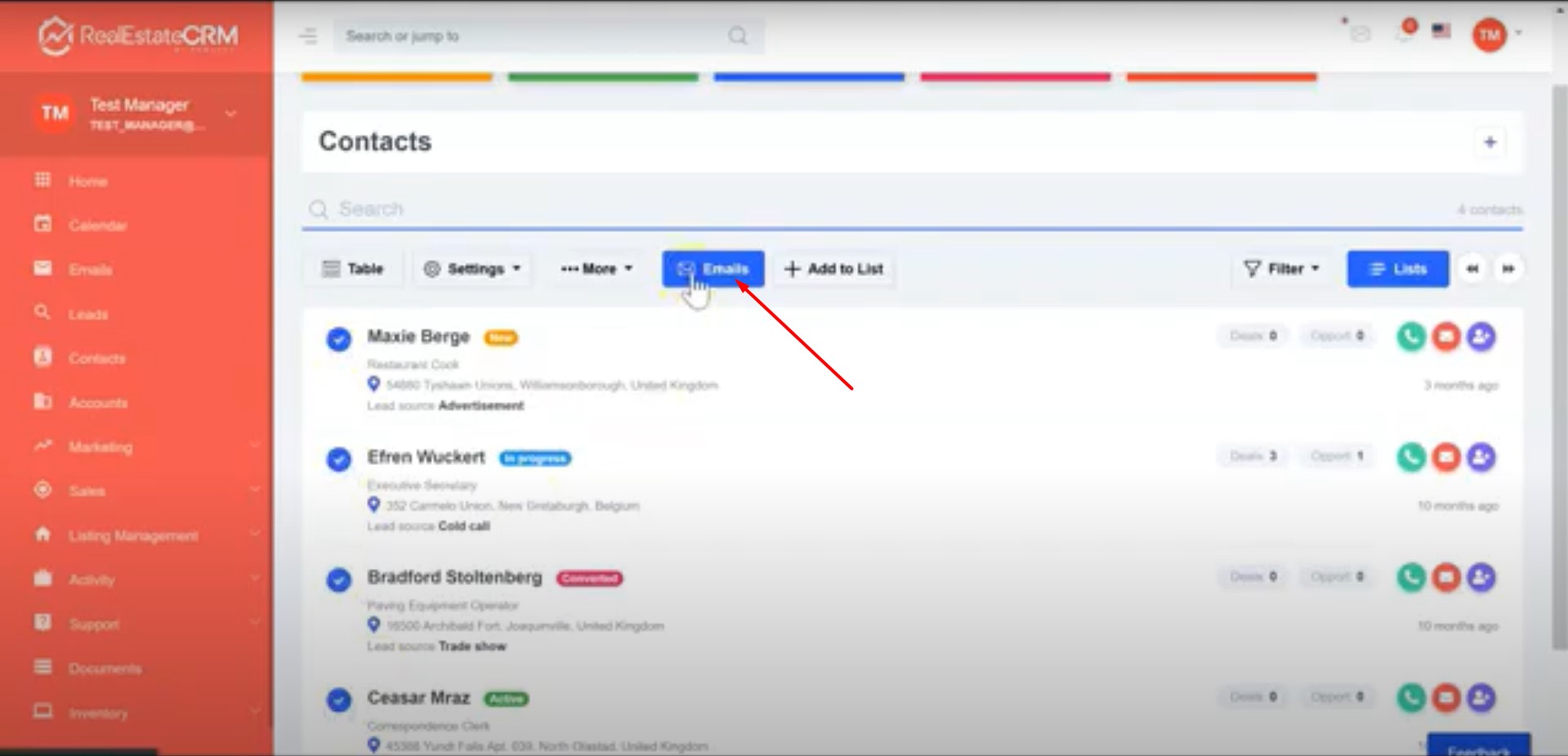This screenshot has height=756, width=1568.
Task: Open Calendar in the sidebar
Action: 97,226
